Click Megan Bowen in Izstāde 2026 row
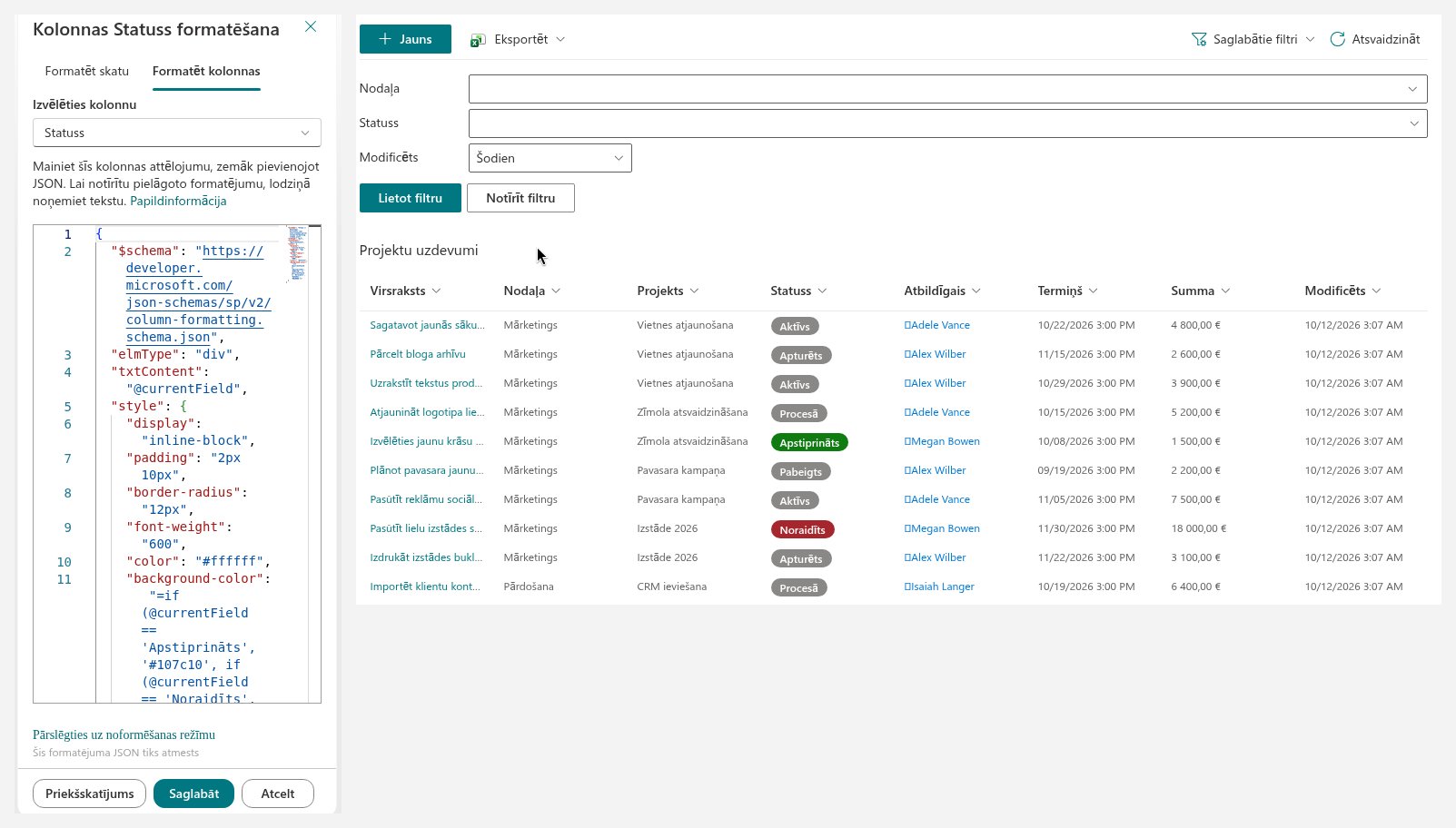Viewport: 1456px width, 828px height. tap(942, 528)
